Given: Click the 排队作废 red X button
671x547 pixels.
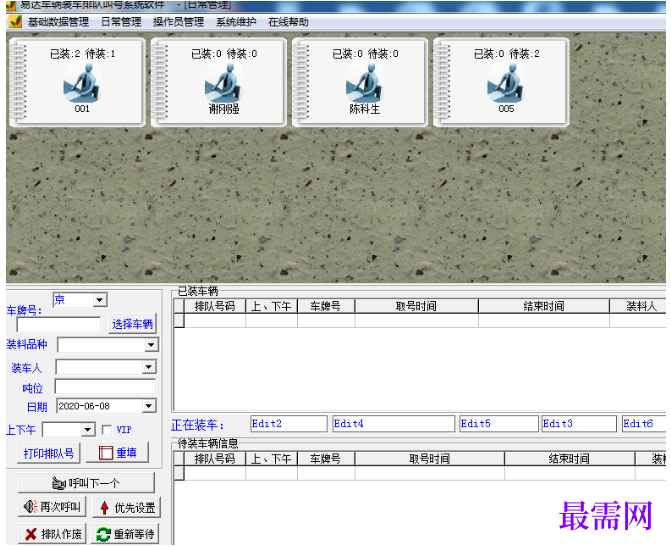Looking at the screenshot, I should [52, 534].
